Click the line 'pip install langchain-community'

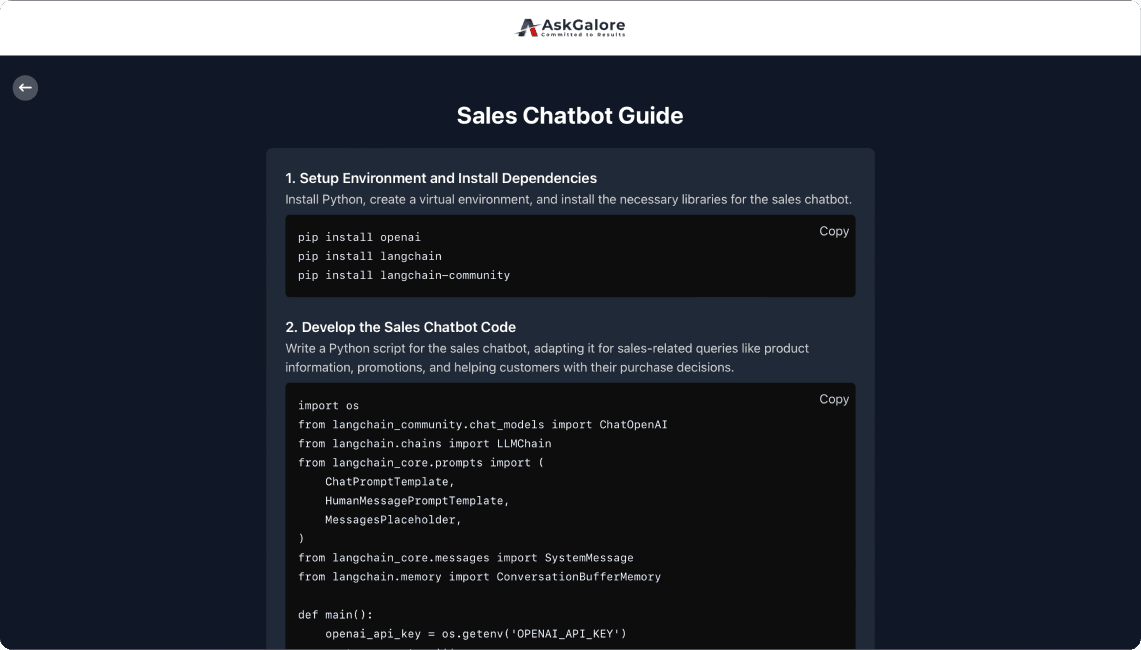[x=404, y=275]
